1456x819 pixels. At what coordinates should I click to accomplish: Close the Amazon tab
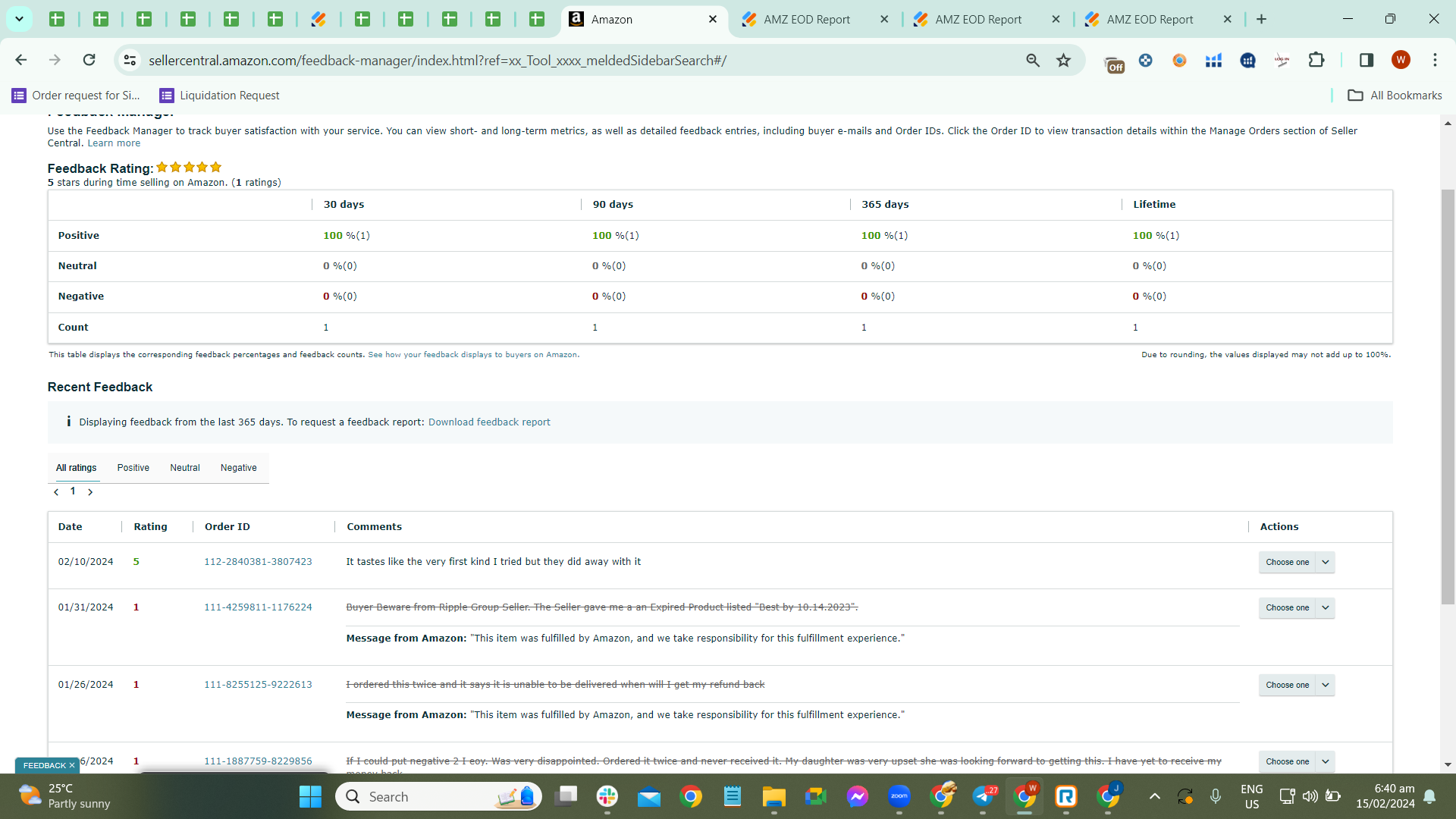pos(713,19)
